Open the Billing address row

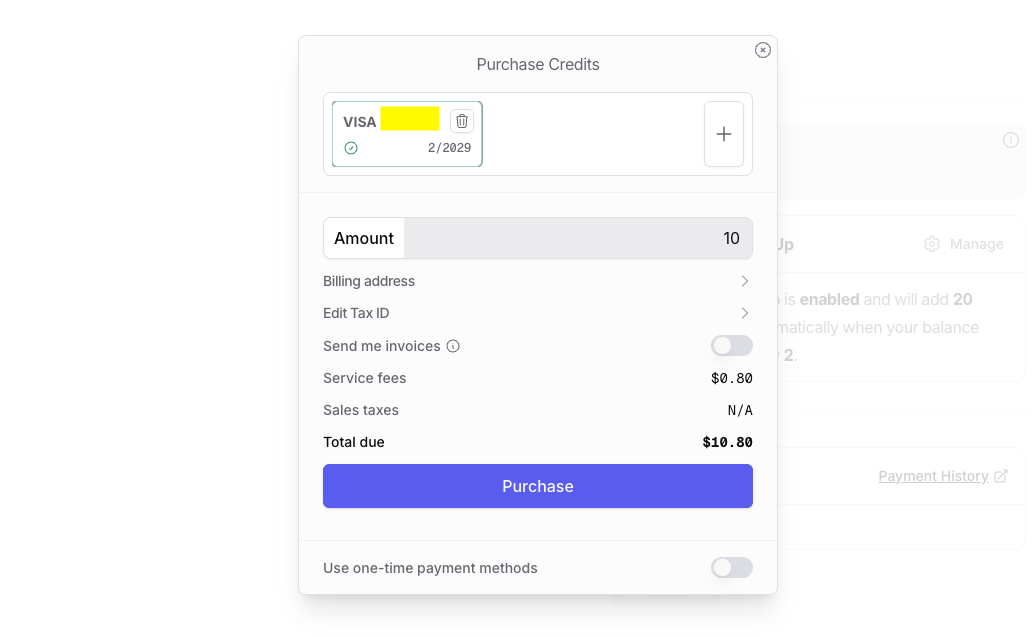click(369, 281)
